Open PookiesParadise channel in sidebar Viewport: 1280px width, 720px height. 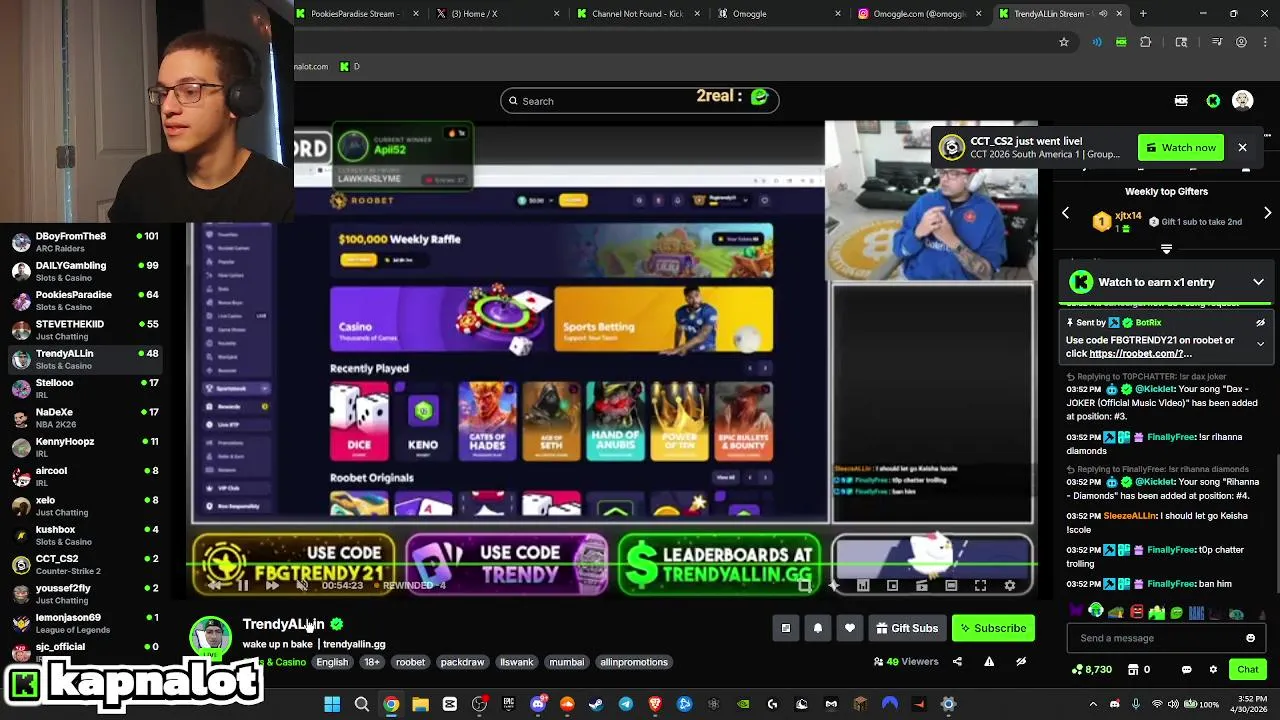(85, 300)
